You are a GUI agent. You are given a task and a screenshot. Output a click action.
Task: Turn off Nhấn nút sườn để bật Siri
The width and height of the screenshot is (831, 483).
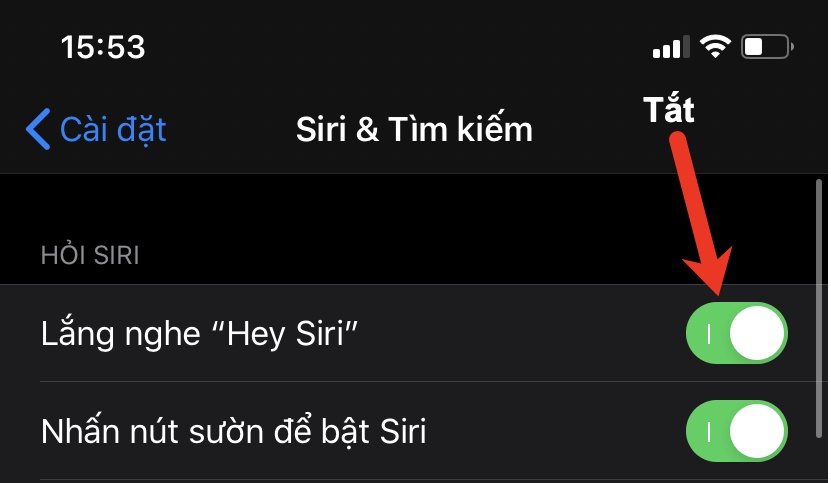pyautogui.click(x=737, y=432)
